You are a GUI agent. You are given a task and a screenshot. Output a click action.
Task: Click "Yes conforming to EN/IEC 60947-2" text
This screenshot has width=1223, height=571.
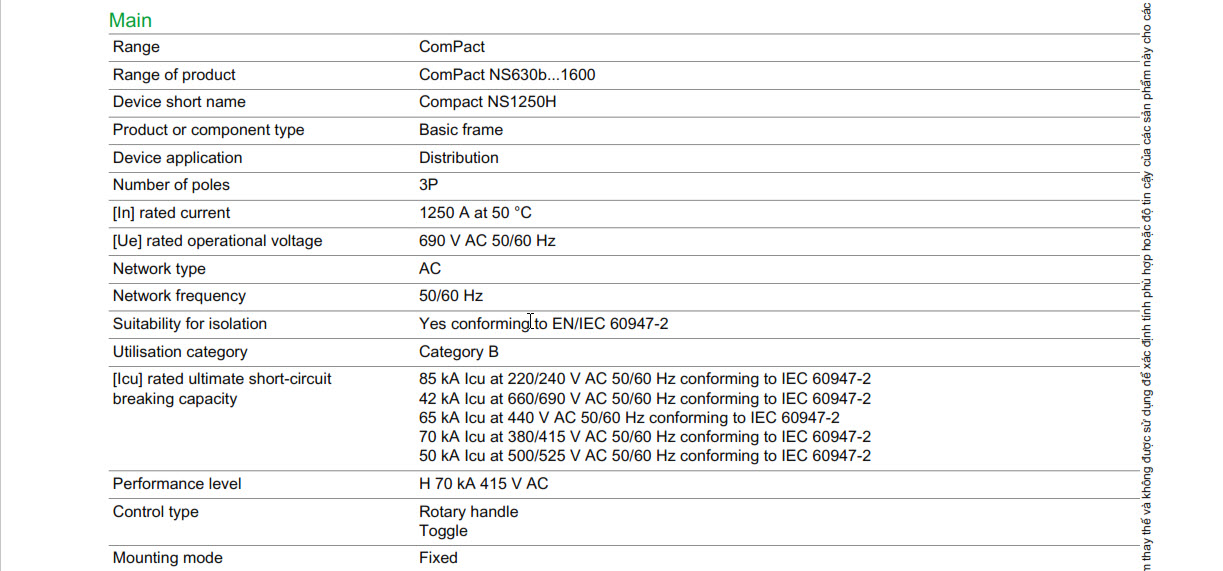tap(543, 324)
